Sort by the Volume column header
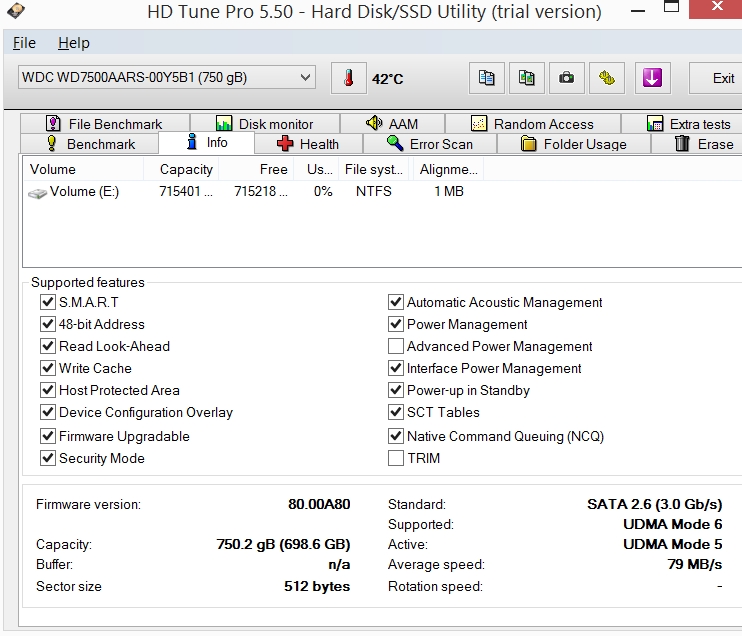 pyautogui.click(x=83, y=169)
